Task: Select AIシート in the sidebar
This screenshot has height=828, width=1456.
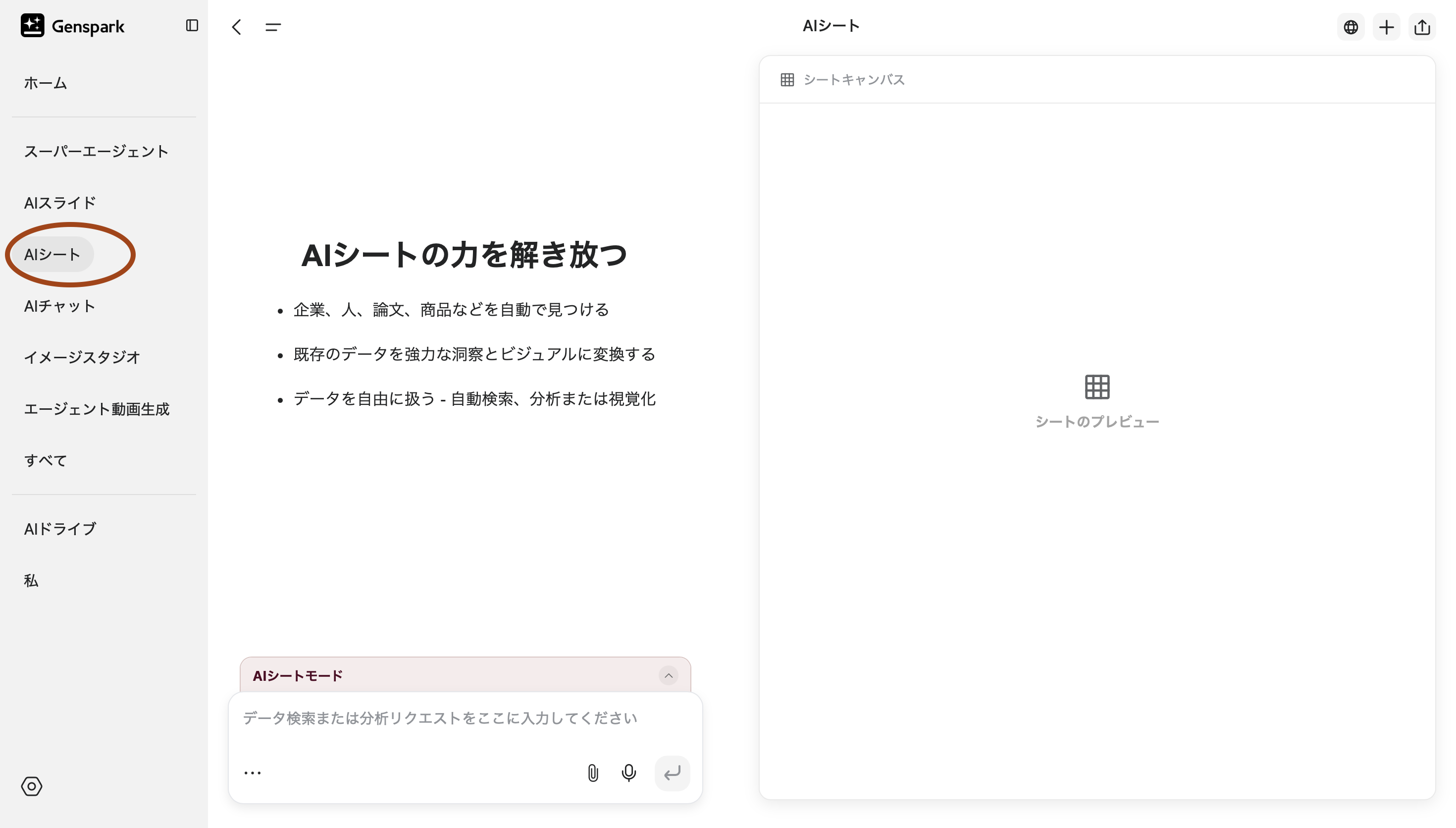Action: [x=52, y=254]
